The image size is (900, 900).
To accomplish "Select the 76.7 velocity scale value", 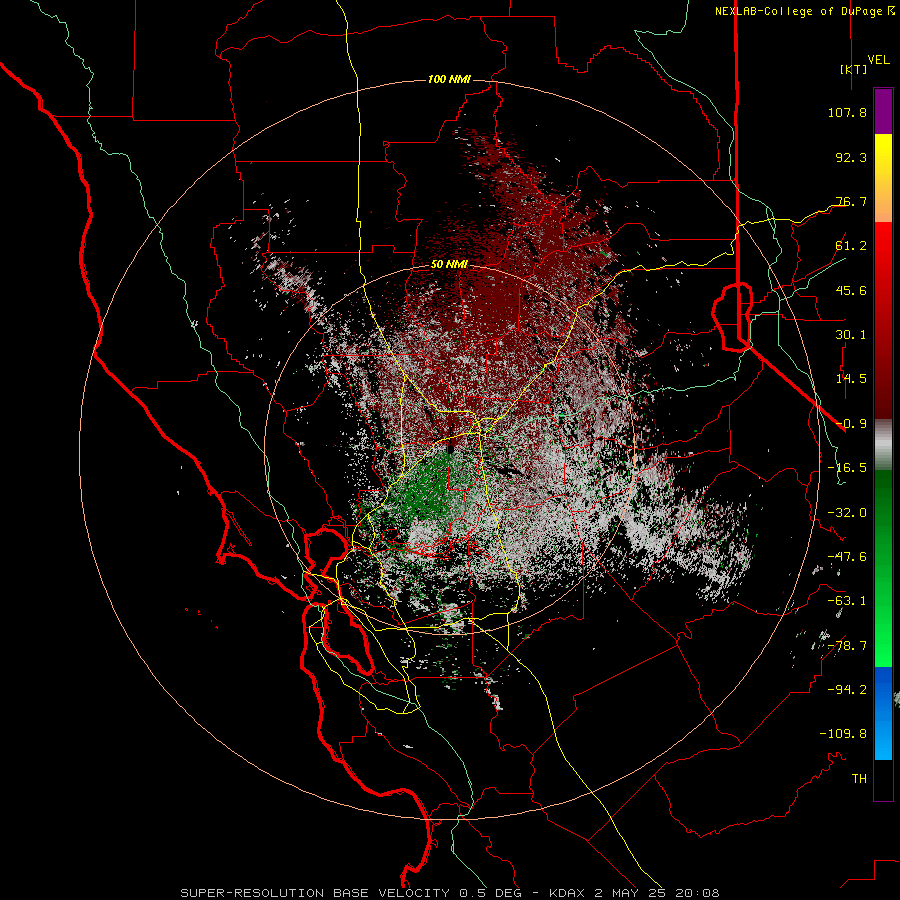I will [x=851, y=201].
